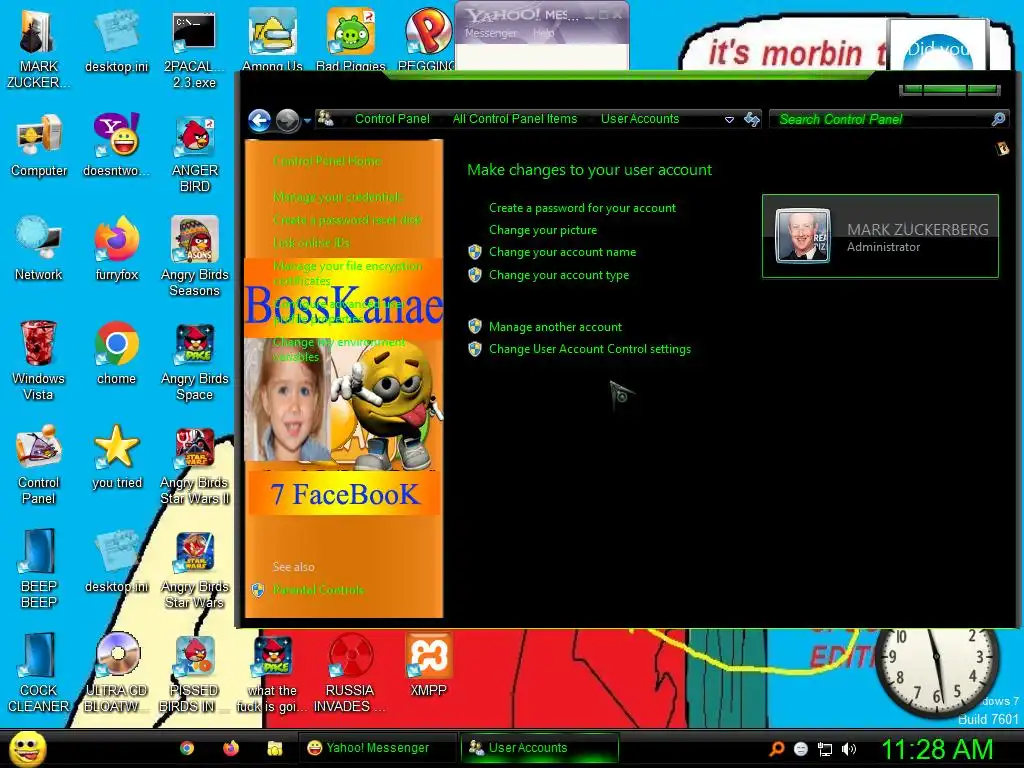Click the search magnifier in Control Panel
Screen dimensions: 1024x768
(998, 119)
